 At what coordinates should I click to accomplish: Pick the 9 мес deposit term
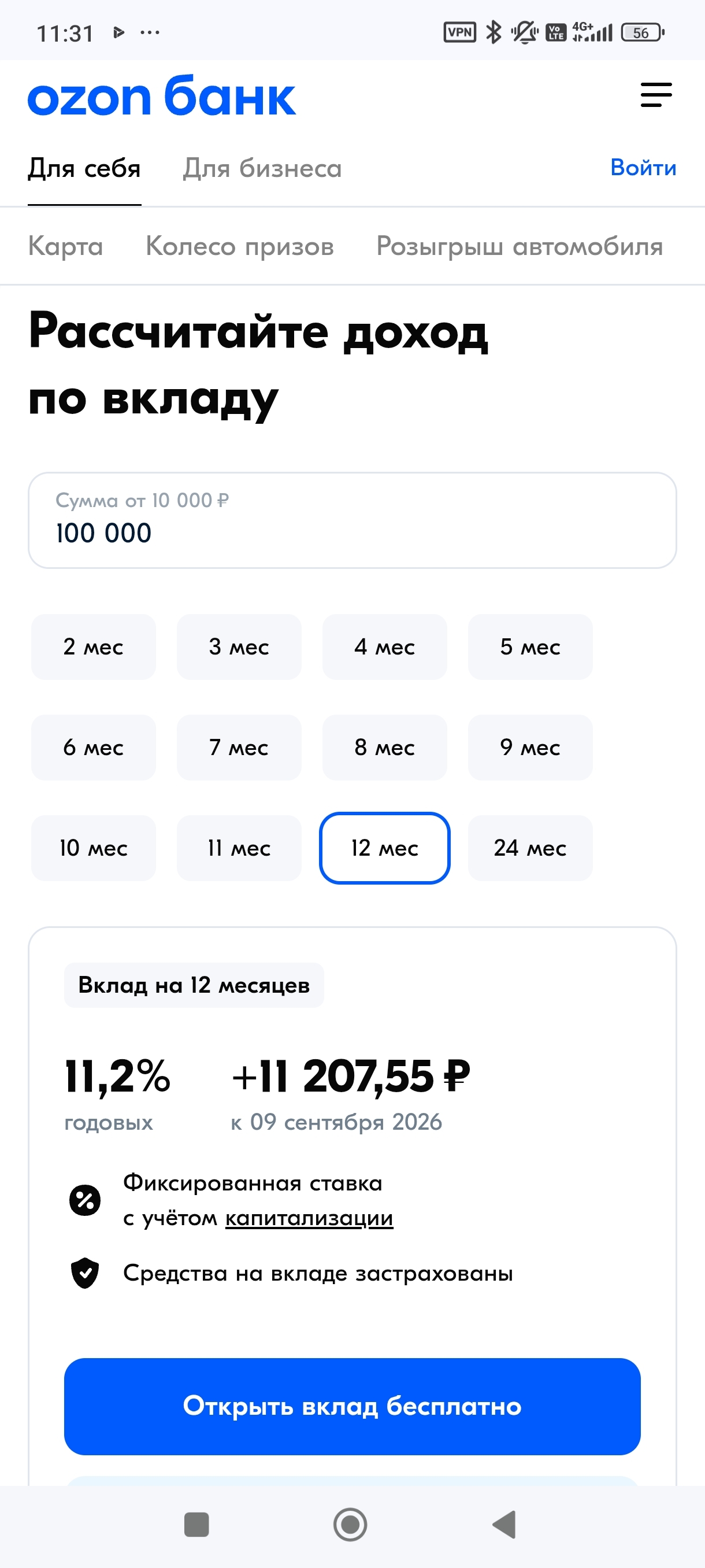530,748
